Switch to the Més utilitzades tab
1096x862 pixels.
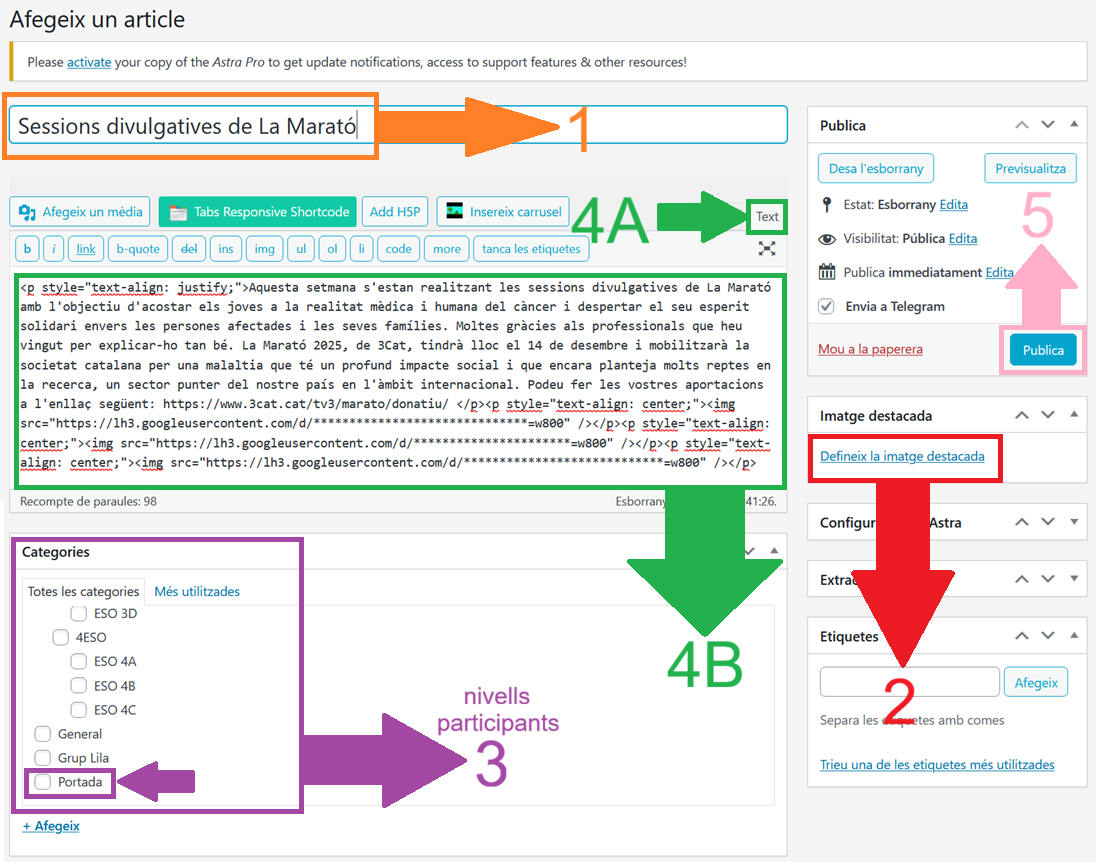(197, 591)
